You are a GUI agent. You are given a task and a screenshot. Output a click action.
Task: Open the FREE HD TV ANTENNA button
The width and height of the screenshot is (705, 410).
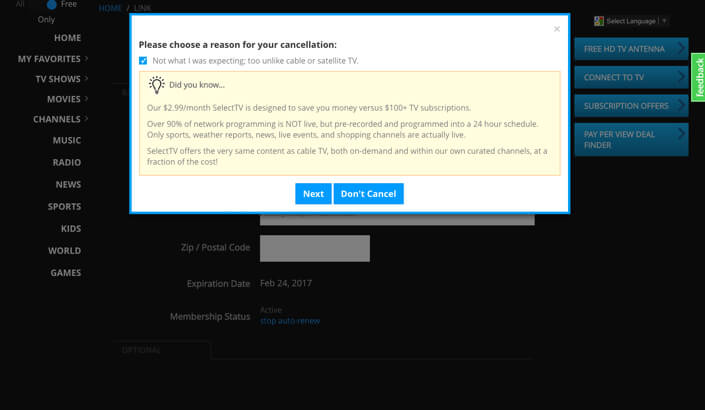[631, 49]
